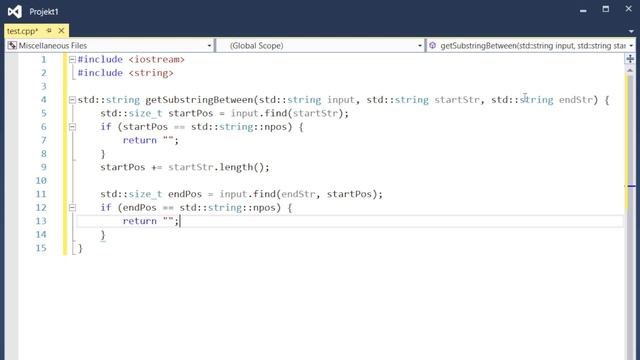The height and width of the screenshot is (360, 640).
Task: Click the scrollbar up arrow
Action: [630, 71]
